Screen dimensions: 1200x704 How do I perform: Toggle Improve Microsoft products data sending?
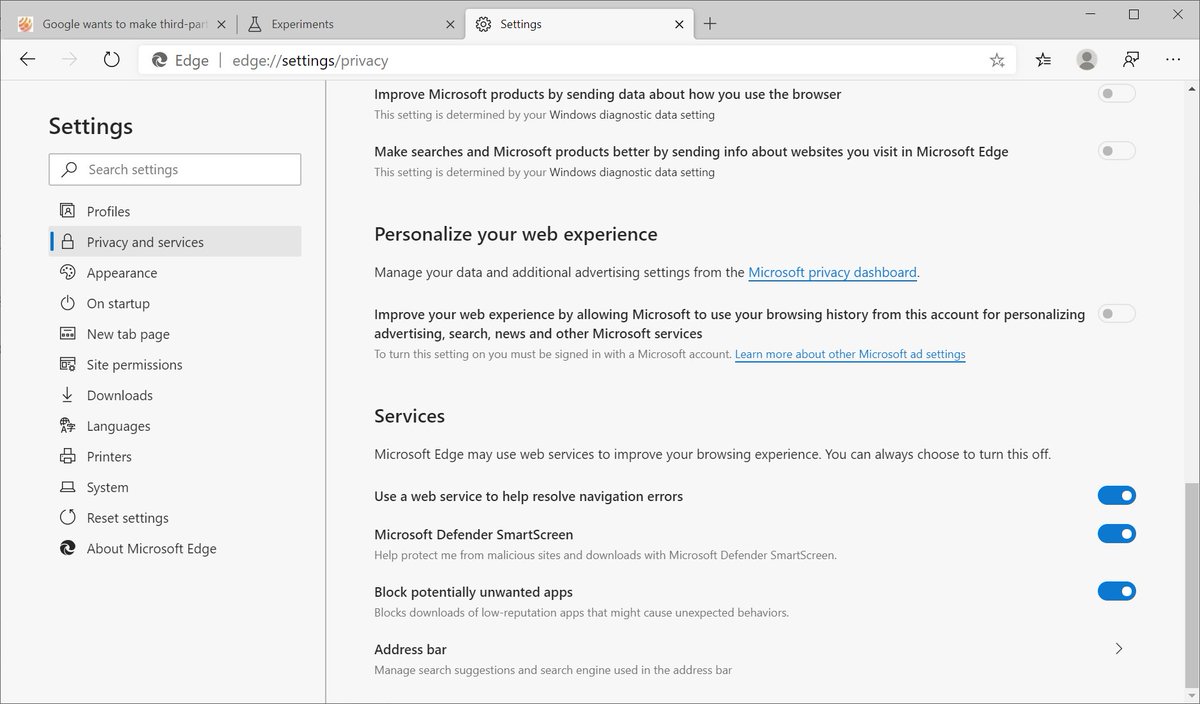[x=1117, y=94]
